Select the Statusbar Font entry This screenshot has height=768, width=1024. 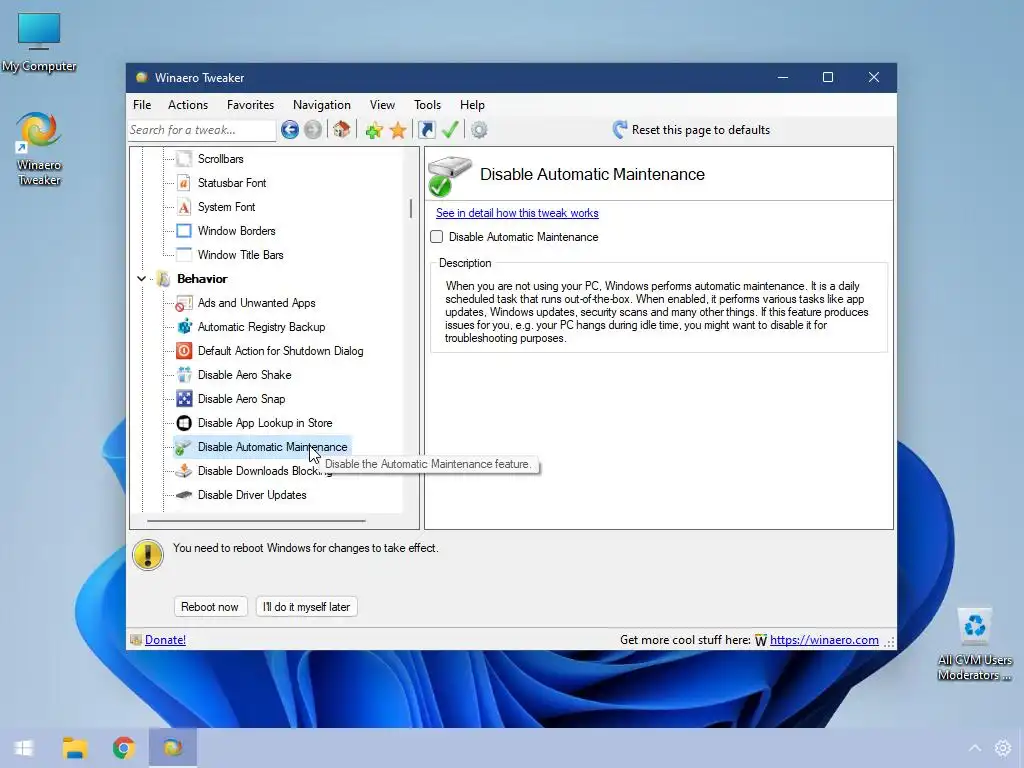tap(232, 183)
